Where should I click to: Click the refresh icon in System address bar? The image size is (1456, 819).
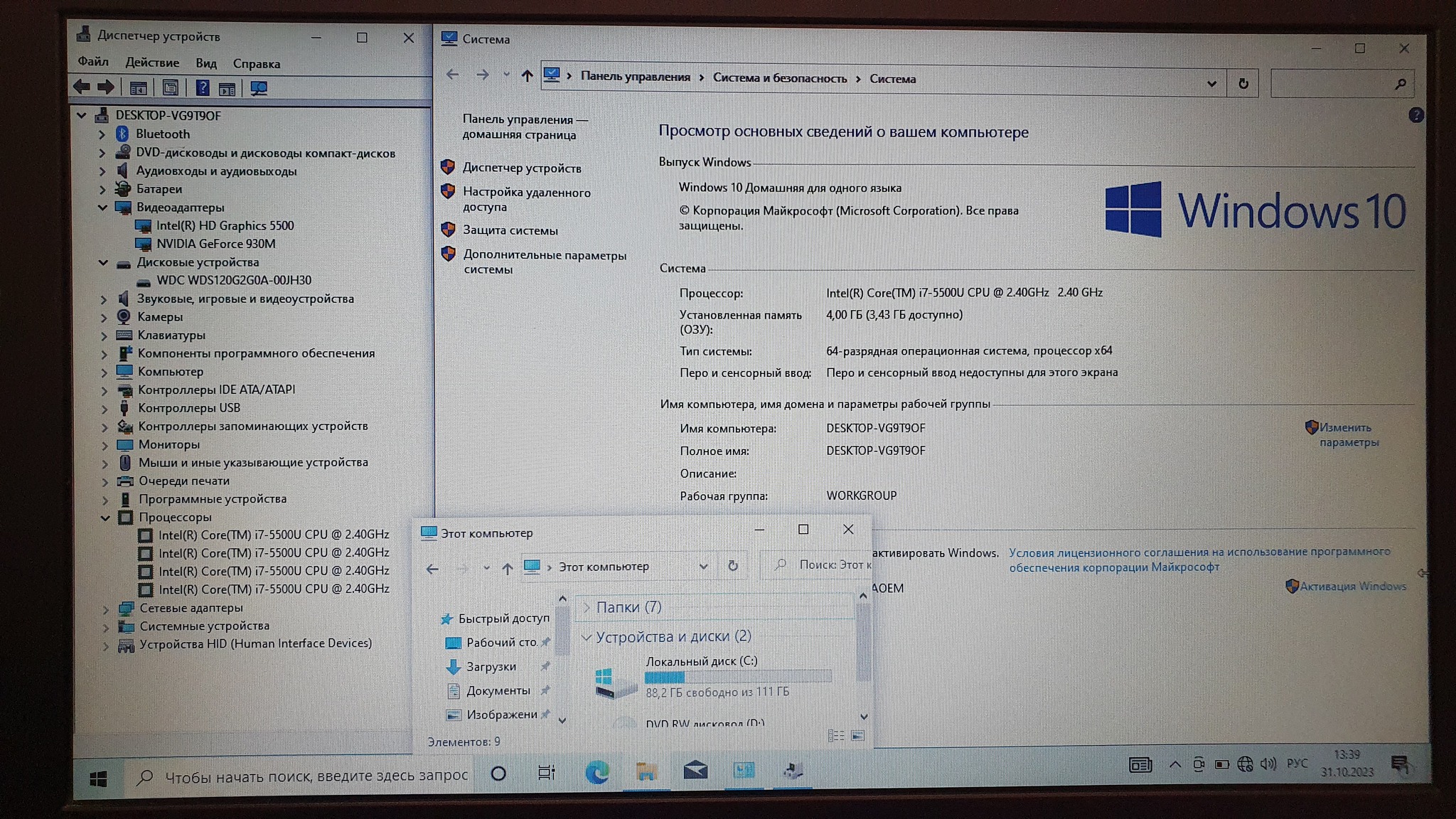[x=1243, y=83]
